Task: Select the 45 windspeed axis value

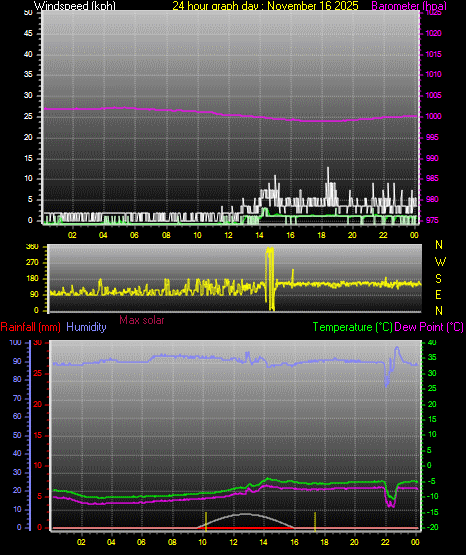Action: [x=28, y=33]
